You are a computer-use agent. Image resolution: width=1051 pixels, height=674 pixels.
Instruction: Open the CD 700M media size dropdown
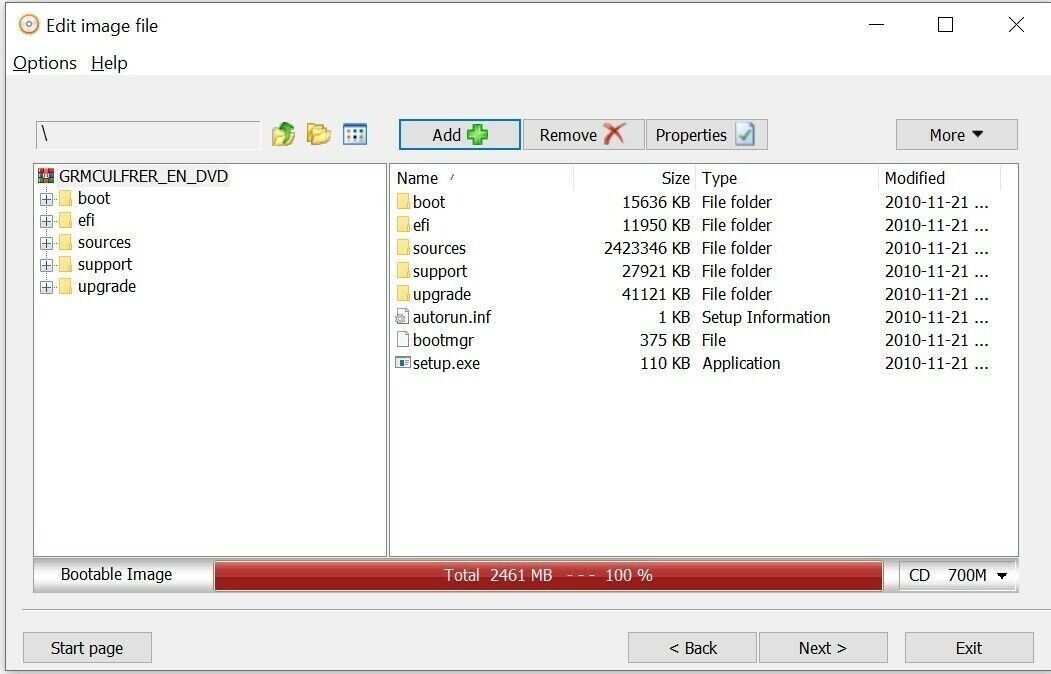pos(958,575)
